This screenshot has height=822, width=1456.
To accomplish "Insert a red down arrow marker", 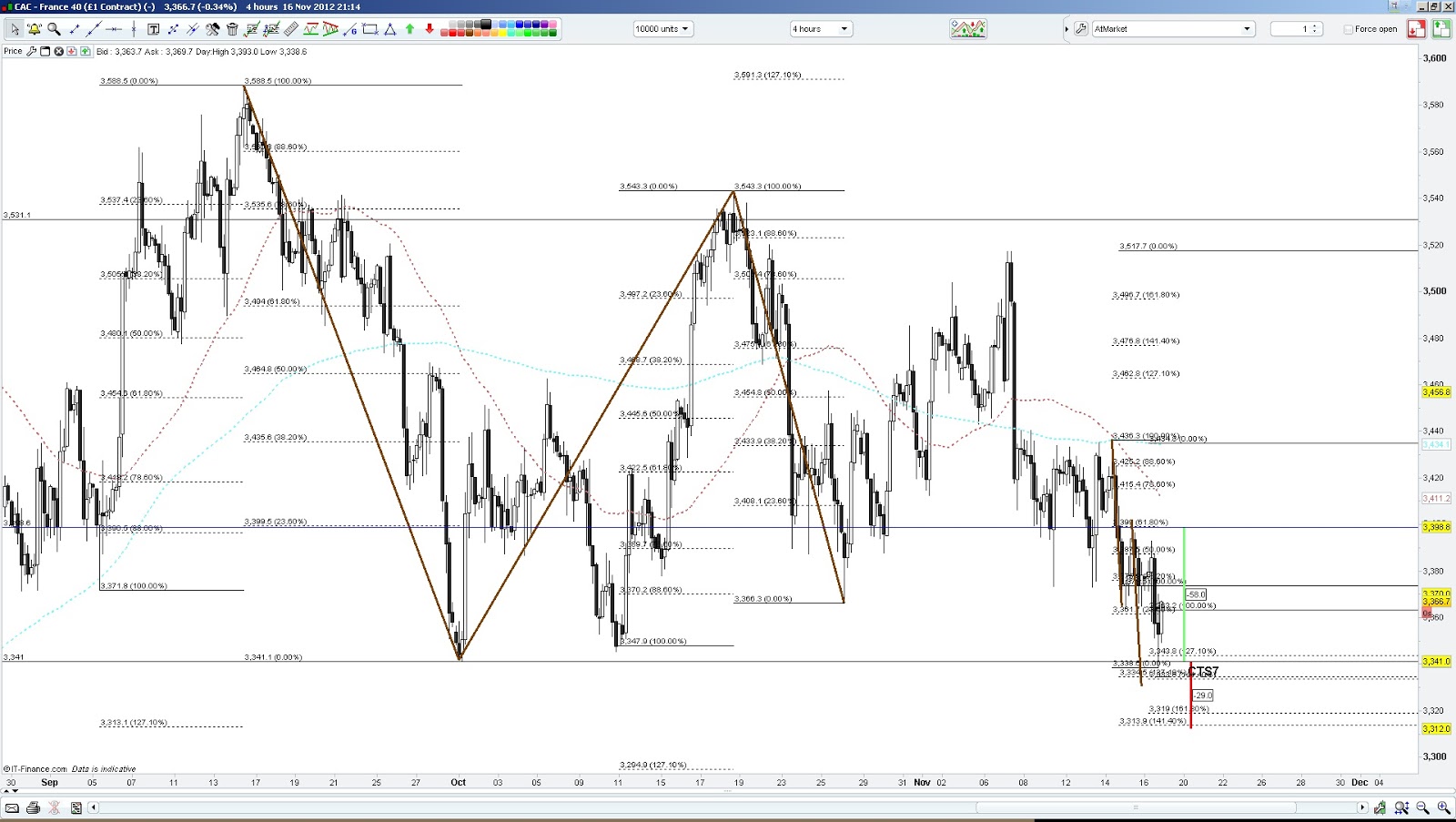I will [430, 29].
